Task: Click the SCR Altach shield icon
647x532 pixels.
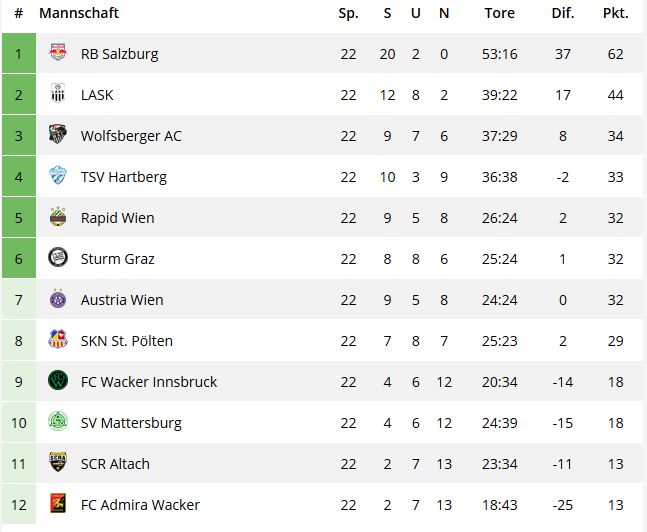Action: 58,462
